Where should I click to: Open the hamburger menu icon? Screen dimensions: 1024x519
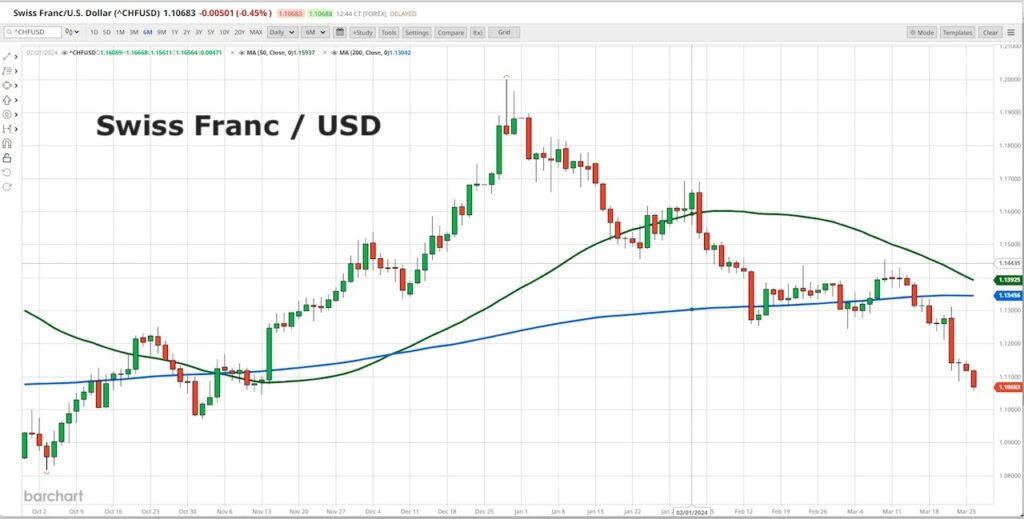point(1011,32)
